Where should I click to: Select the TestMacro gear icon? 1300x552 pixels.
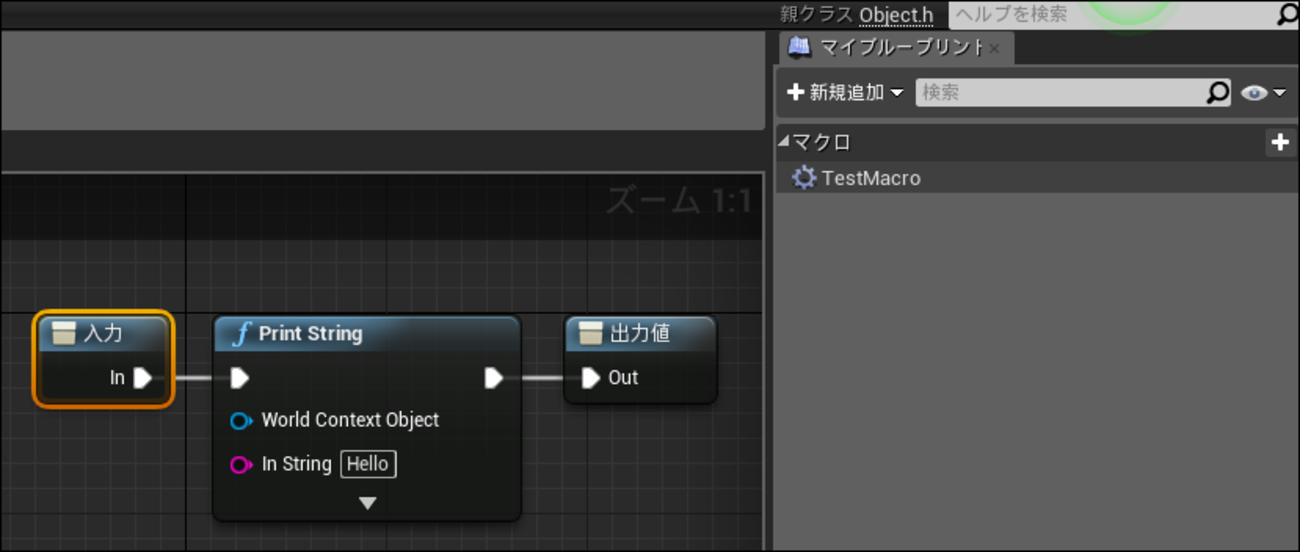pyautogui.click(x=803, y=178)
